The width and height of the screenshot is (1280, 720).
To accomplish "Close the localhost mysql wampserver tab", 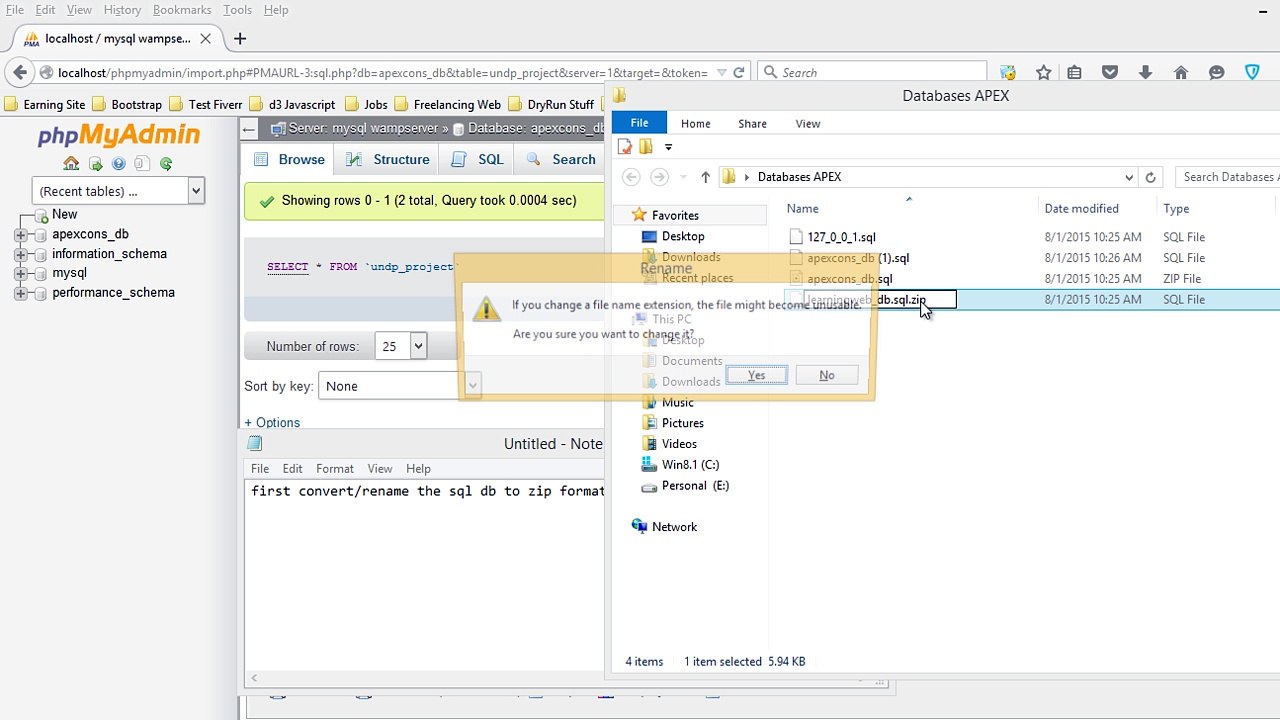I will pos(205,39).
